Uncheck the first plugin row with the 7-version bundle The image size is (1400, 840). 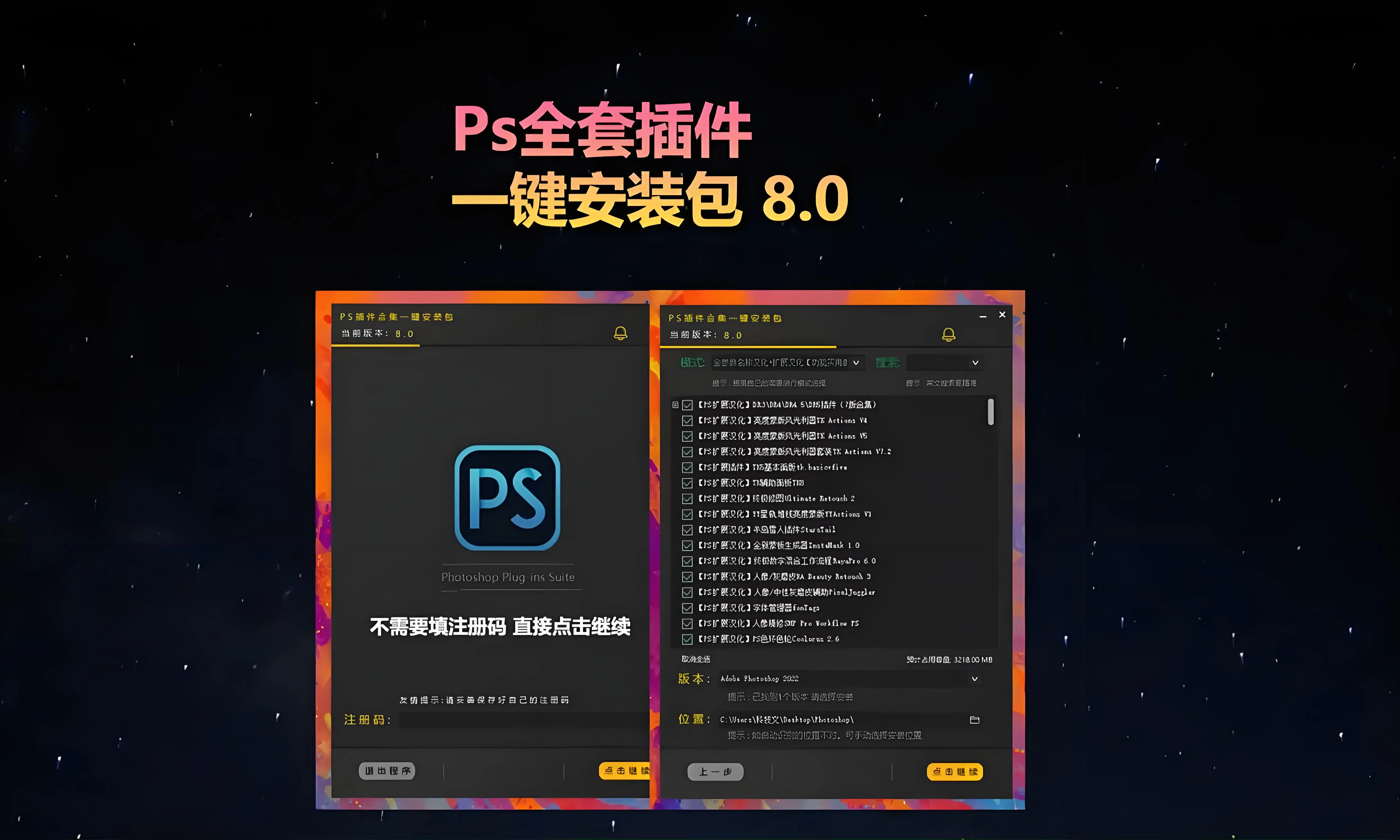(x=687, y=405)
